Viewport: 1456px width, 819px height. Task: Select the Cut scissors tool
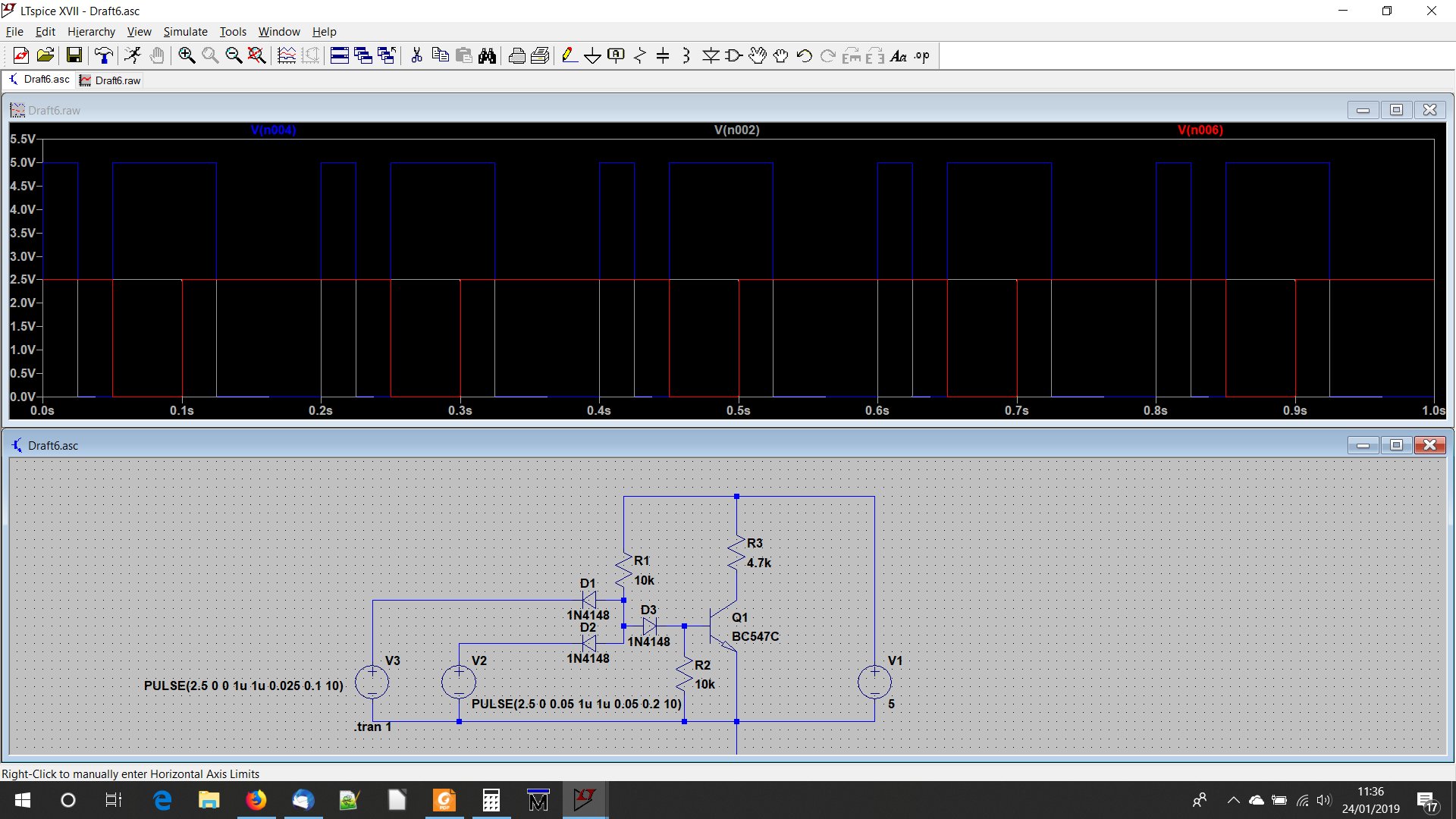click(416, 55)
